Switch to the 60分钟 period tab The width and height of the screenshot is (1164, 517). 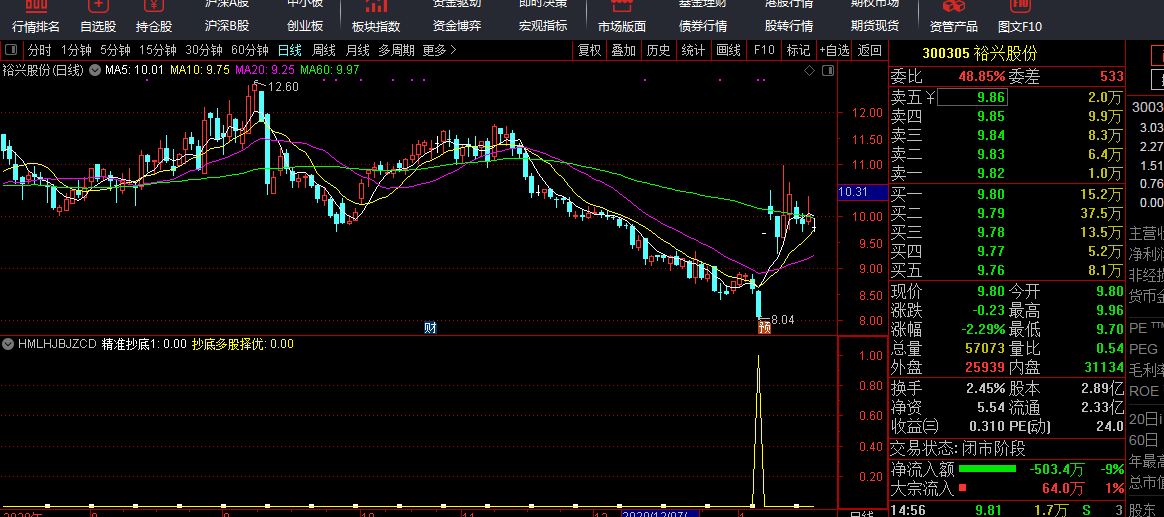point(250,51)
